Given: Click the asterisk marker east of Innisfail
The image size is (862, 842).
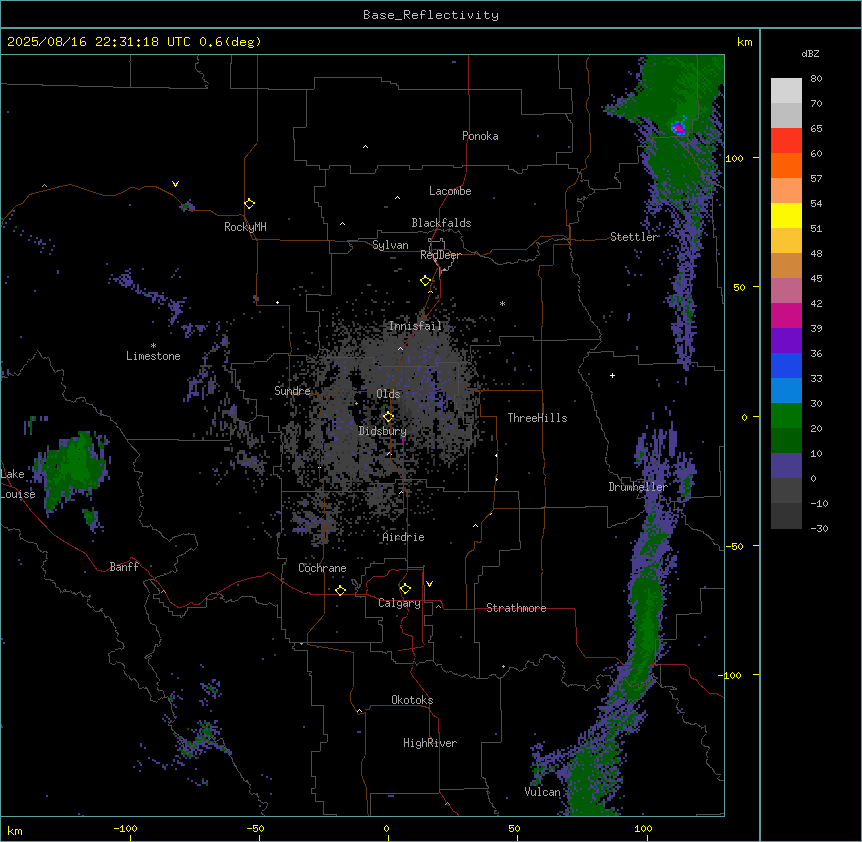Looking at the screenshot, I should coord(502,303).
